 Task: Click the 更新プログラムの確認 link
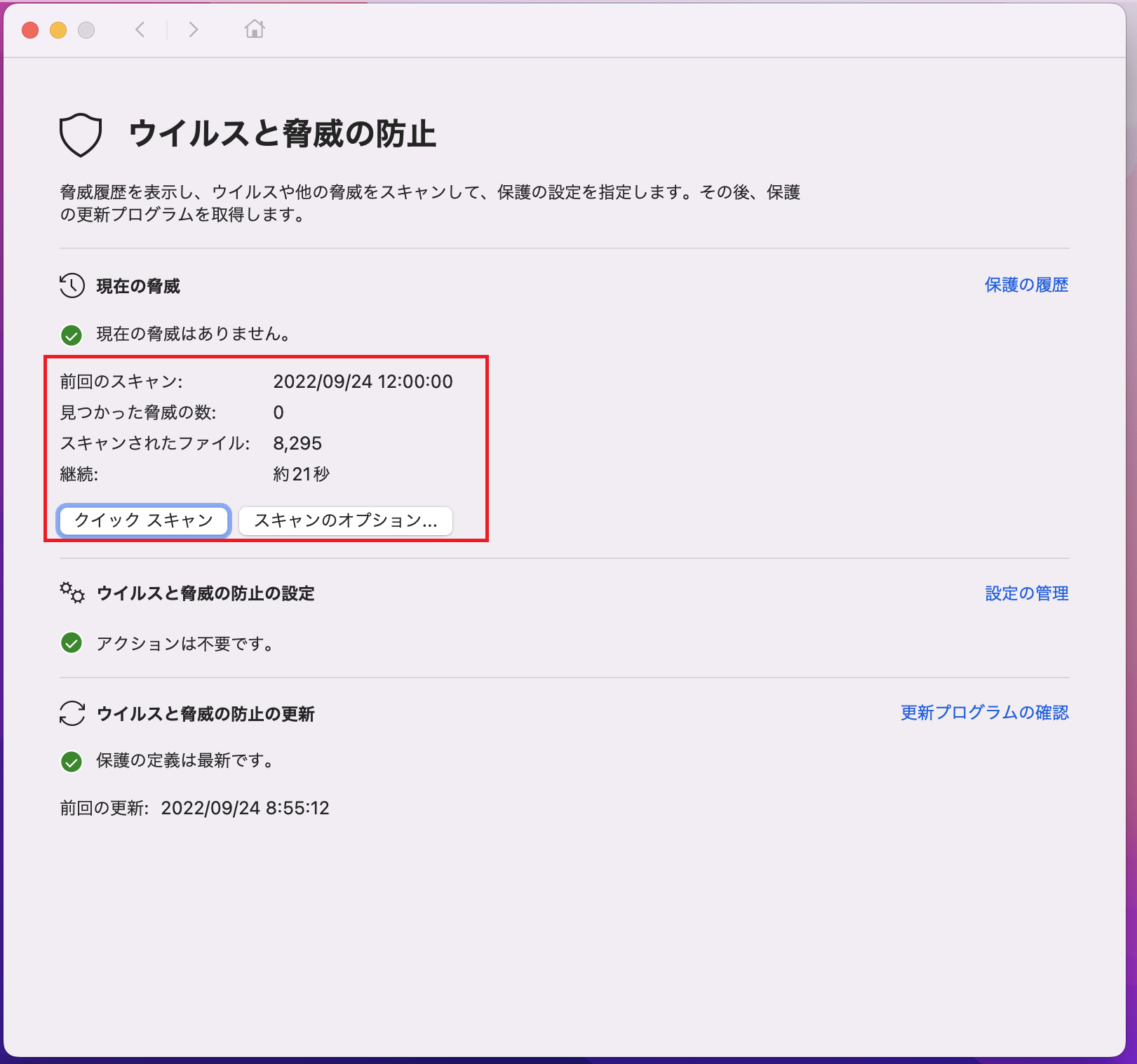[x=985, y=713]
